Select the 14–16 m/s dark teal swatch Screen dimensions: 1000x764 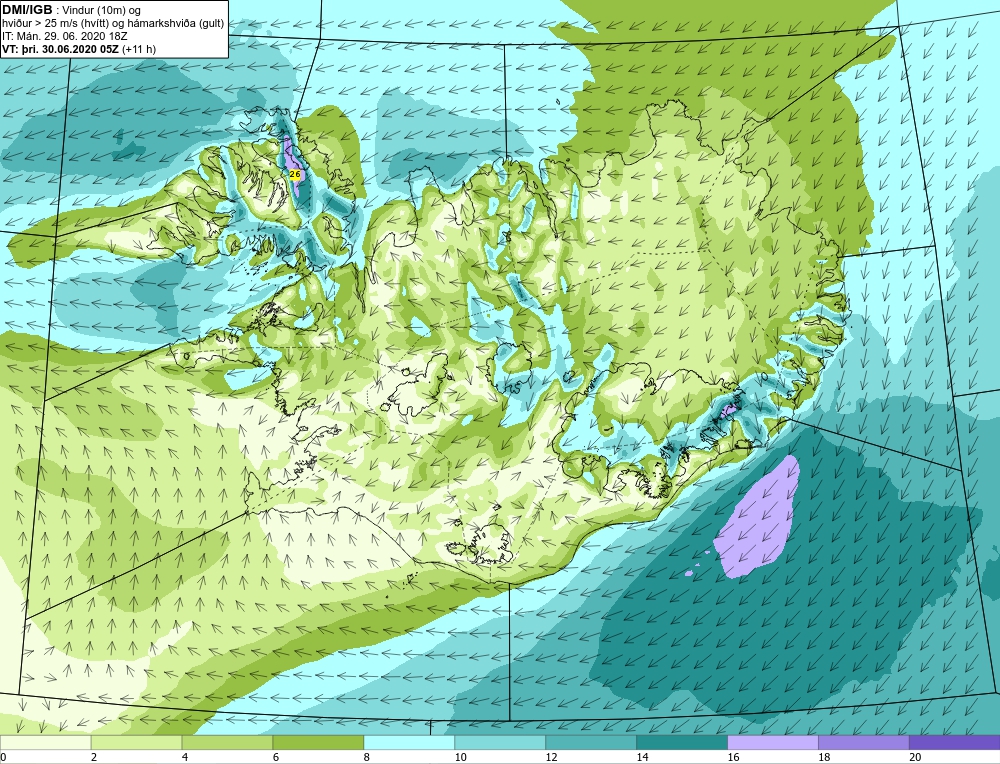click(682, 743)
